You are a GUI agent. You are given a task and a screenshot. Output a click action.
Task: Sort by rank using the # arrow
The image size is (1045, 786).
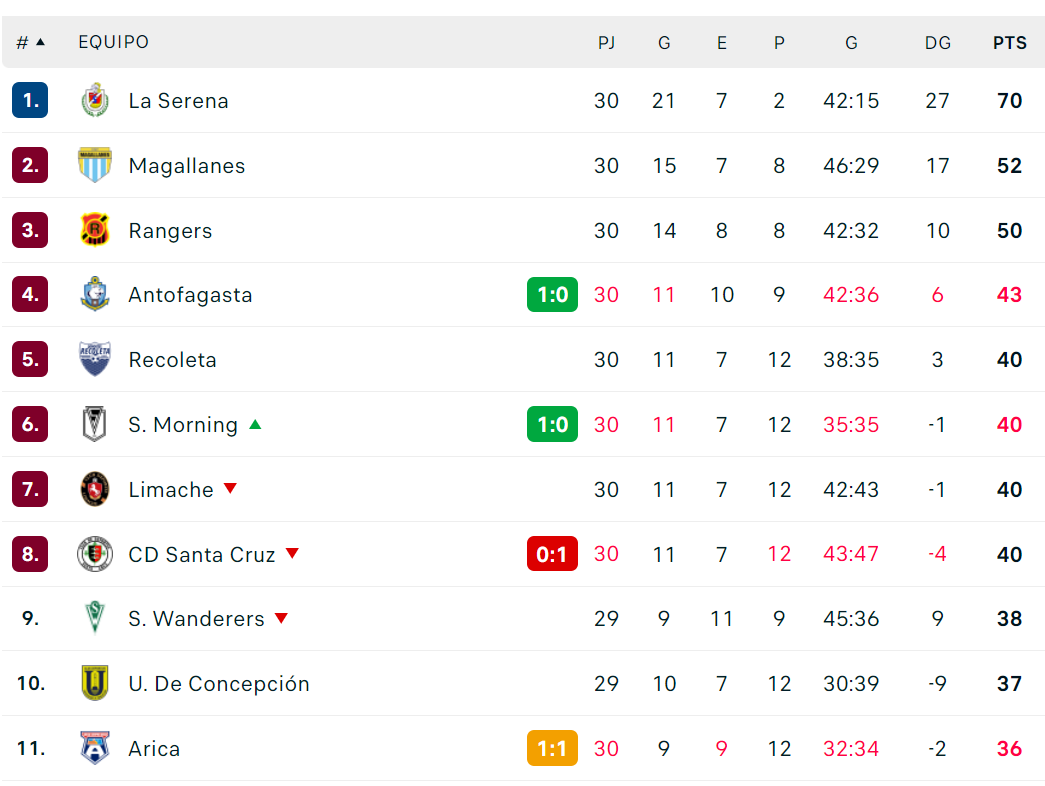click(31, 43)
